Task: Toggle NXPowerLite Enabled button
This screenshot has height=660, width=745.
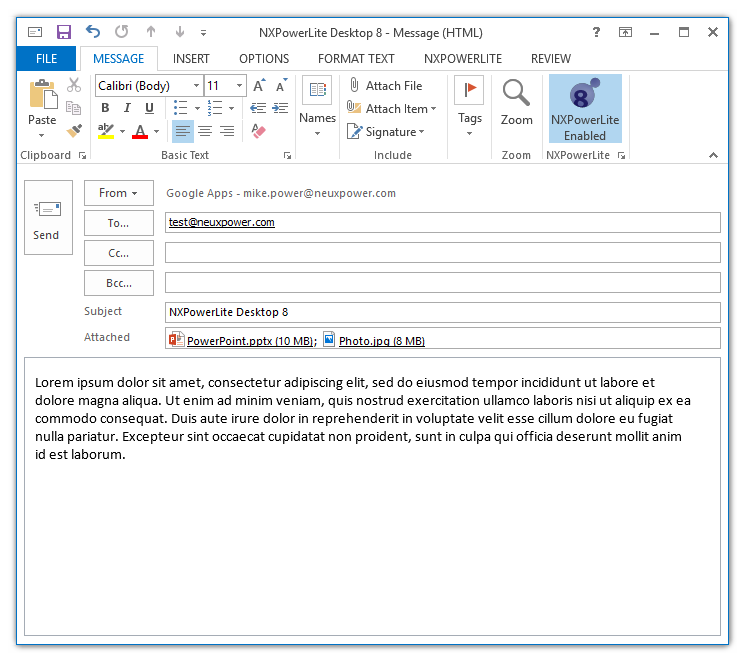Action: [585, 108]
